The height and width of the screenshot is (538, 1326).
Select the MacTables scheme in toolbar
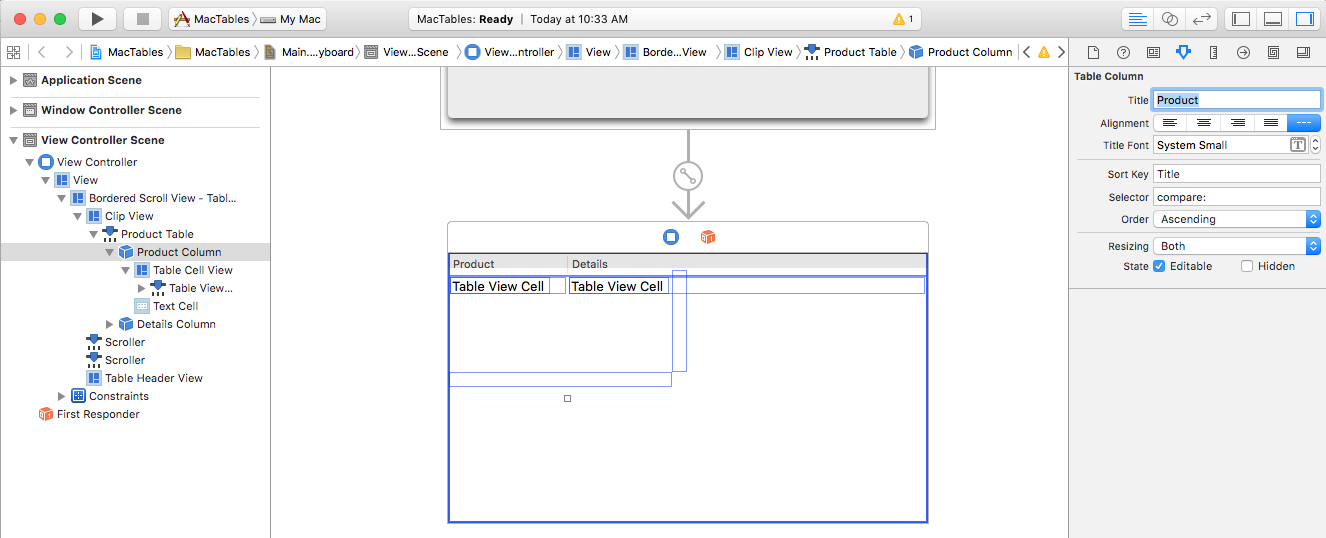click(212, 19)
